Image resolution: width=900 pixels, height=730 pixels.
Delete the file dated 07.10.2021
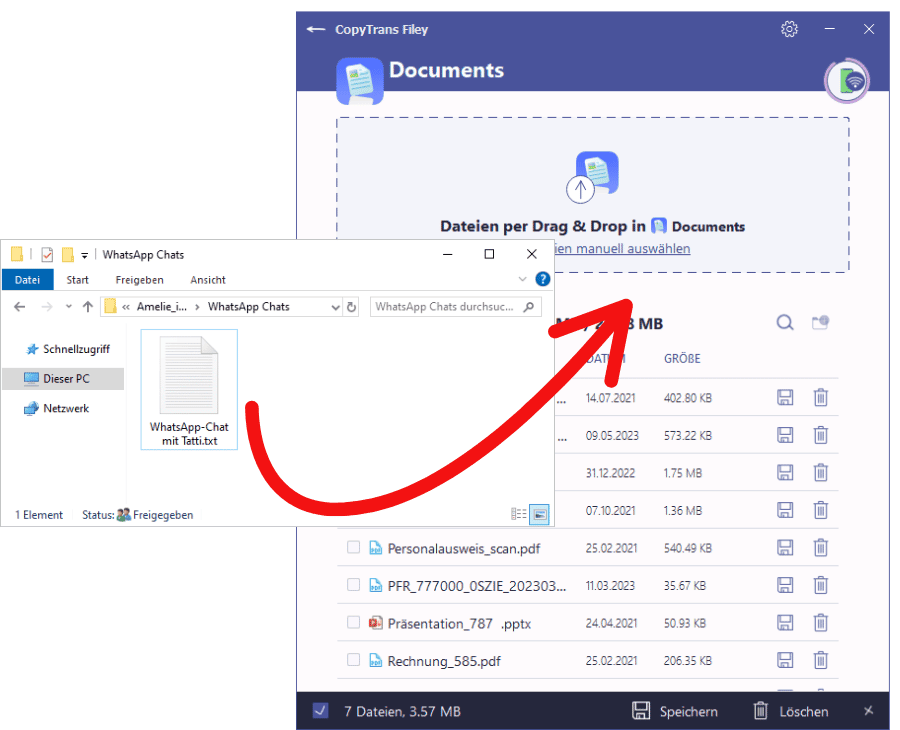click(x=821, y=510)
